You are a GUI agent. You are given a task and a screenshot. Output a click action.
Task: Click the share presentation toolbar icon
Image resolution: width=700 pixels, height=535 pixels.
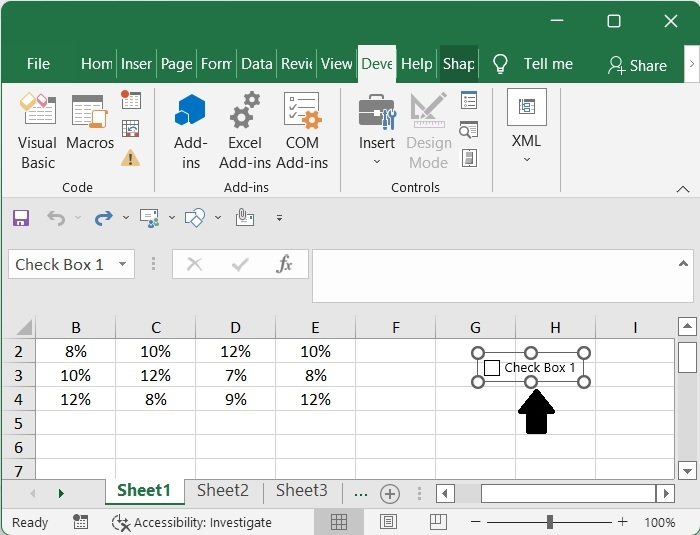pos(150,218)
